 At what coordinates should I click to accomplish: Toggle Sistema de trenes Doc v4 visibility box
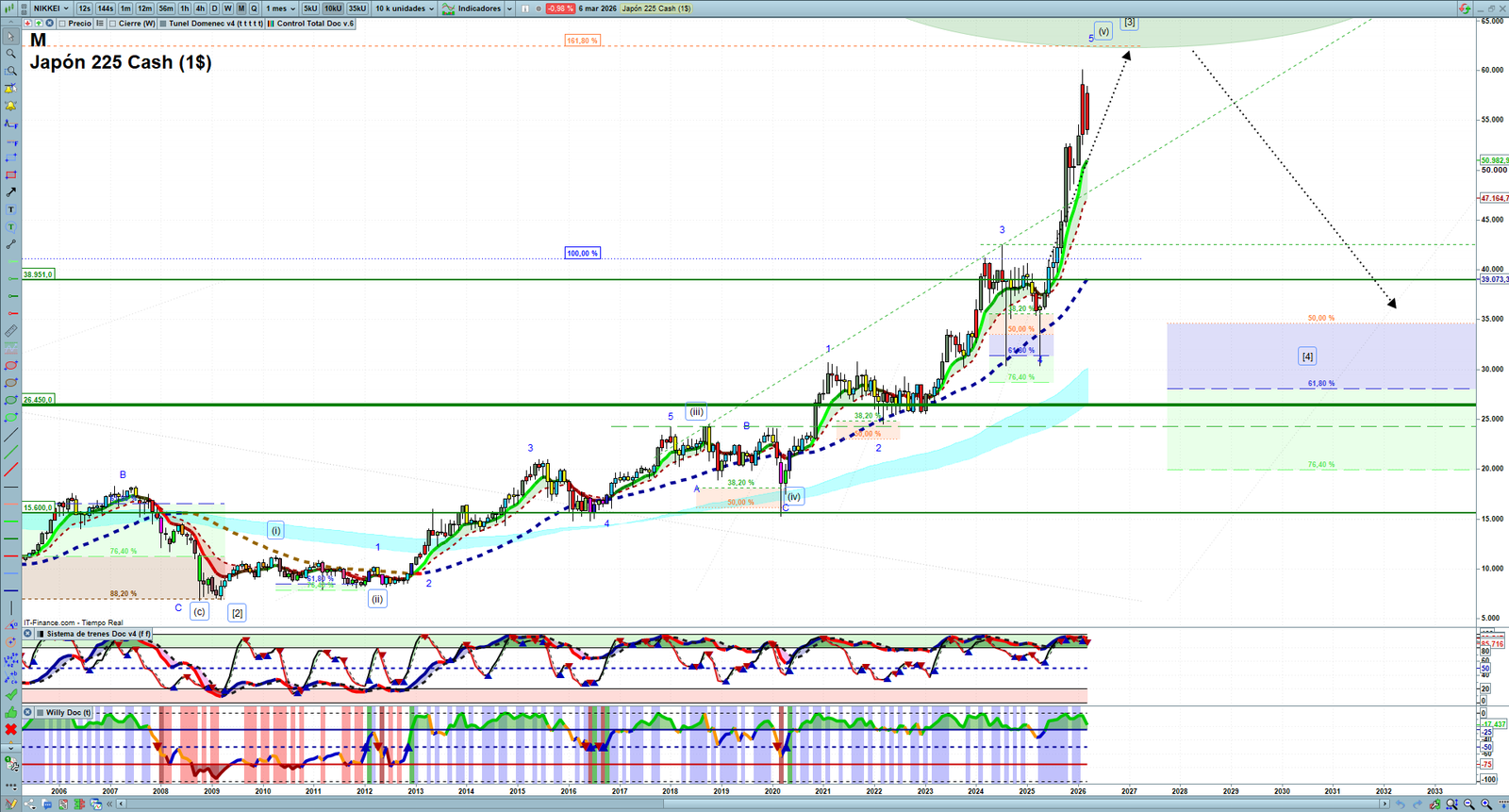pyautogui.click(x=41, y=634)
